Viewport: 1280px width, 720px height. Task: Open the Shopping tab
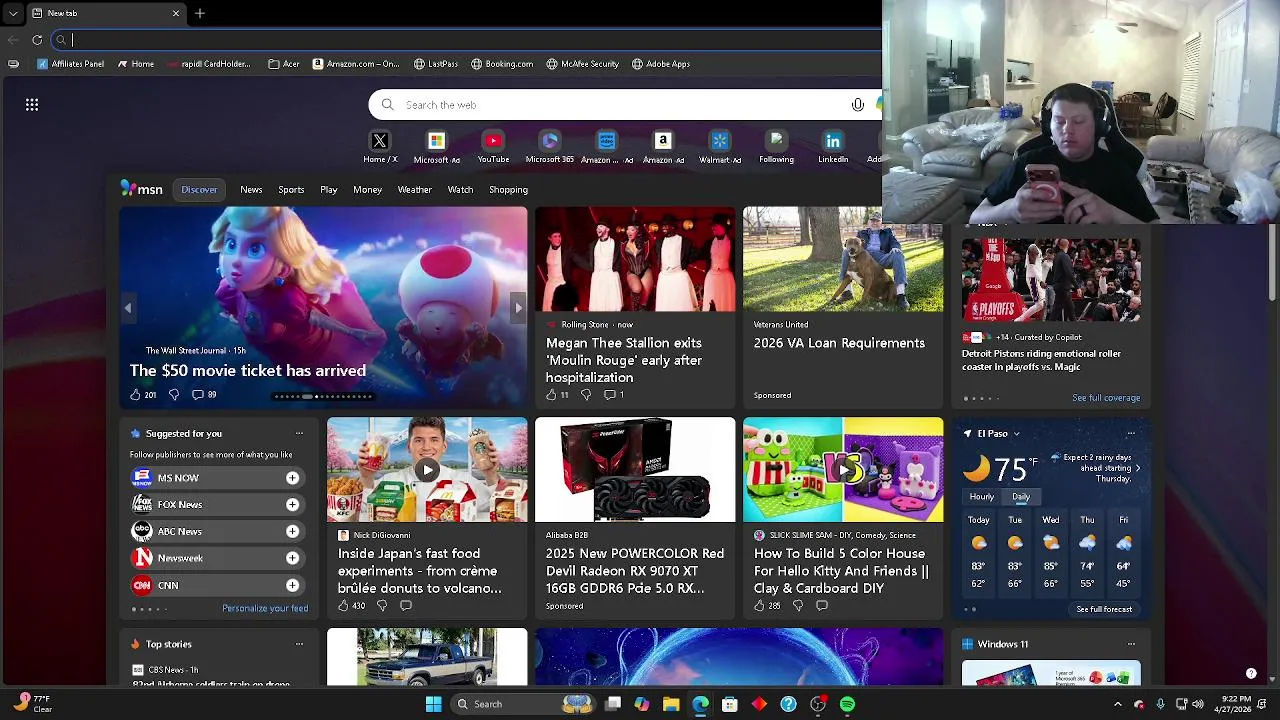pyautogui.click(x=508, y=189)
